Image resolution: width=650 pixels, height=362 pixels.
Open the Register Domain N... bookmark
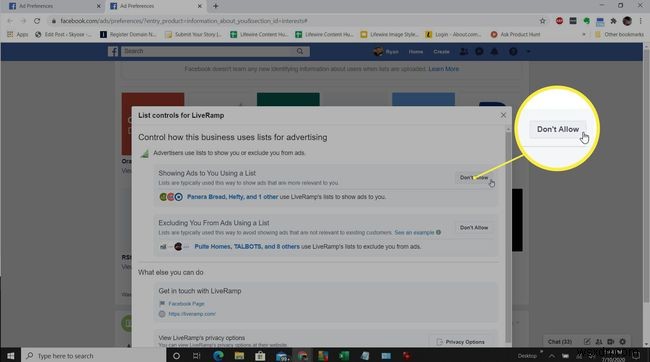(128, 34)
